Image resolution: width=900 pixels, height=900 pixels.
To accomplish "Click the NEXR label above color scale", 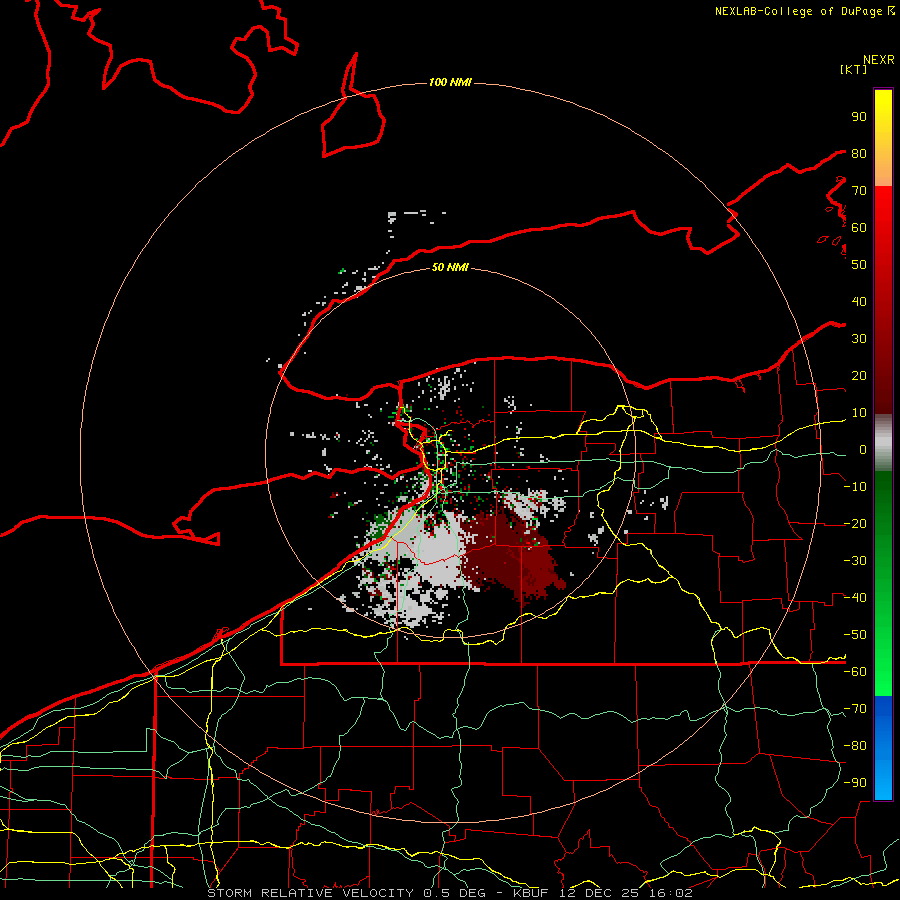I will (879, 60).
